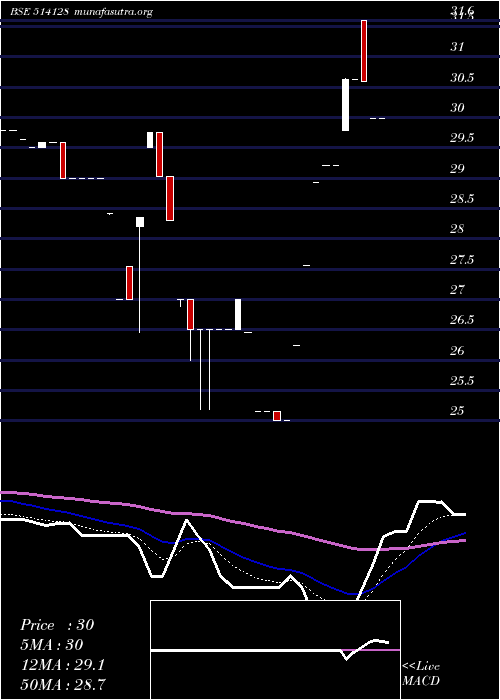500x700 pixels.
Task: Click the red candle between 27 and 27.5
Action: click(129, 283)
